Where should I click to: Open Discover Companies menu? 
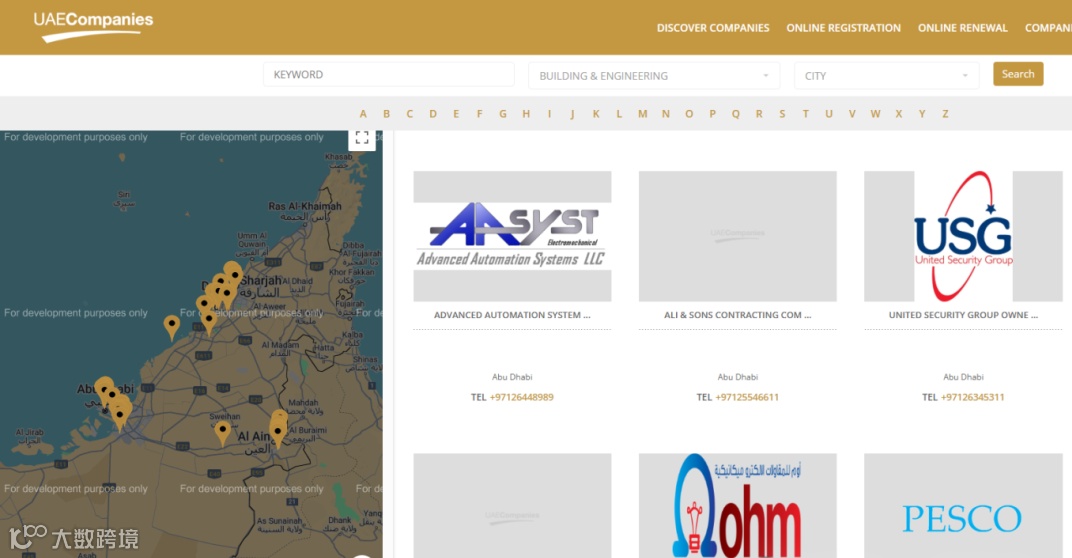click(713, 28)
